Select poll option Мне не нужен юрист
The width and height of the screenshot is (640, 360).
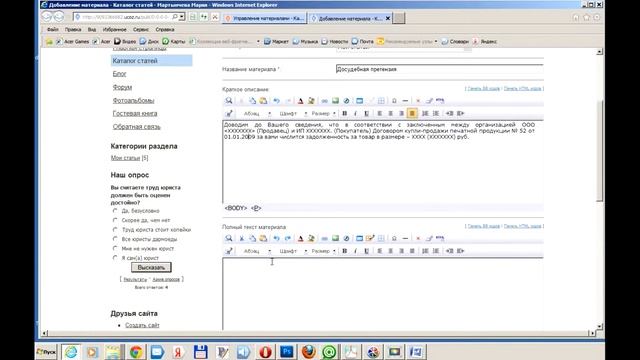115,248
